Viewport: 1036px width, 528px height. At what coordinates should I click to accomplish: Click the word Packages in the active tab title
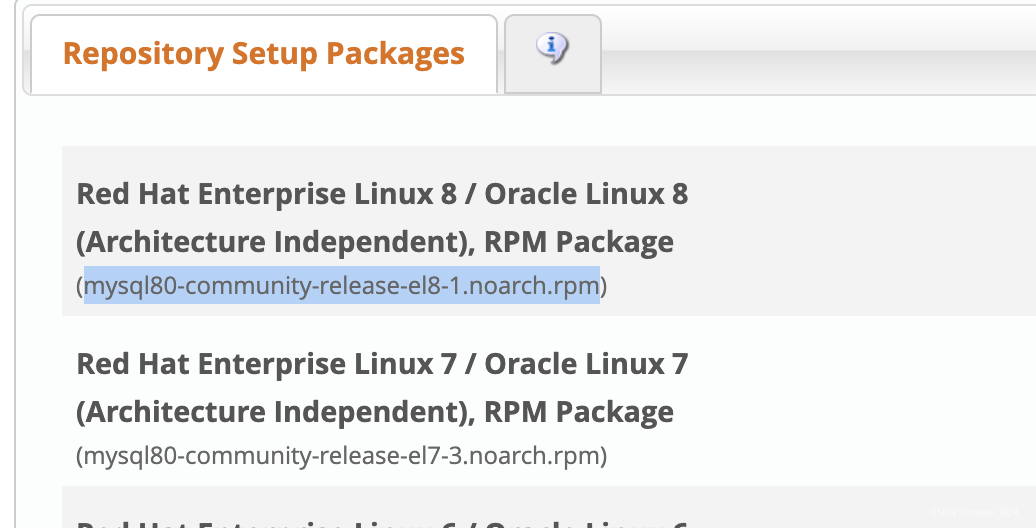click(400, 54)
